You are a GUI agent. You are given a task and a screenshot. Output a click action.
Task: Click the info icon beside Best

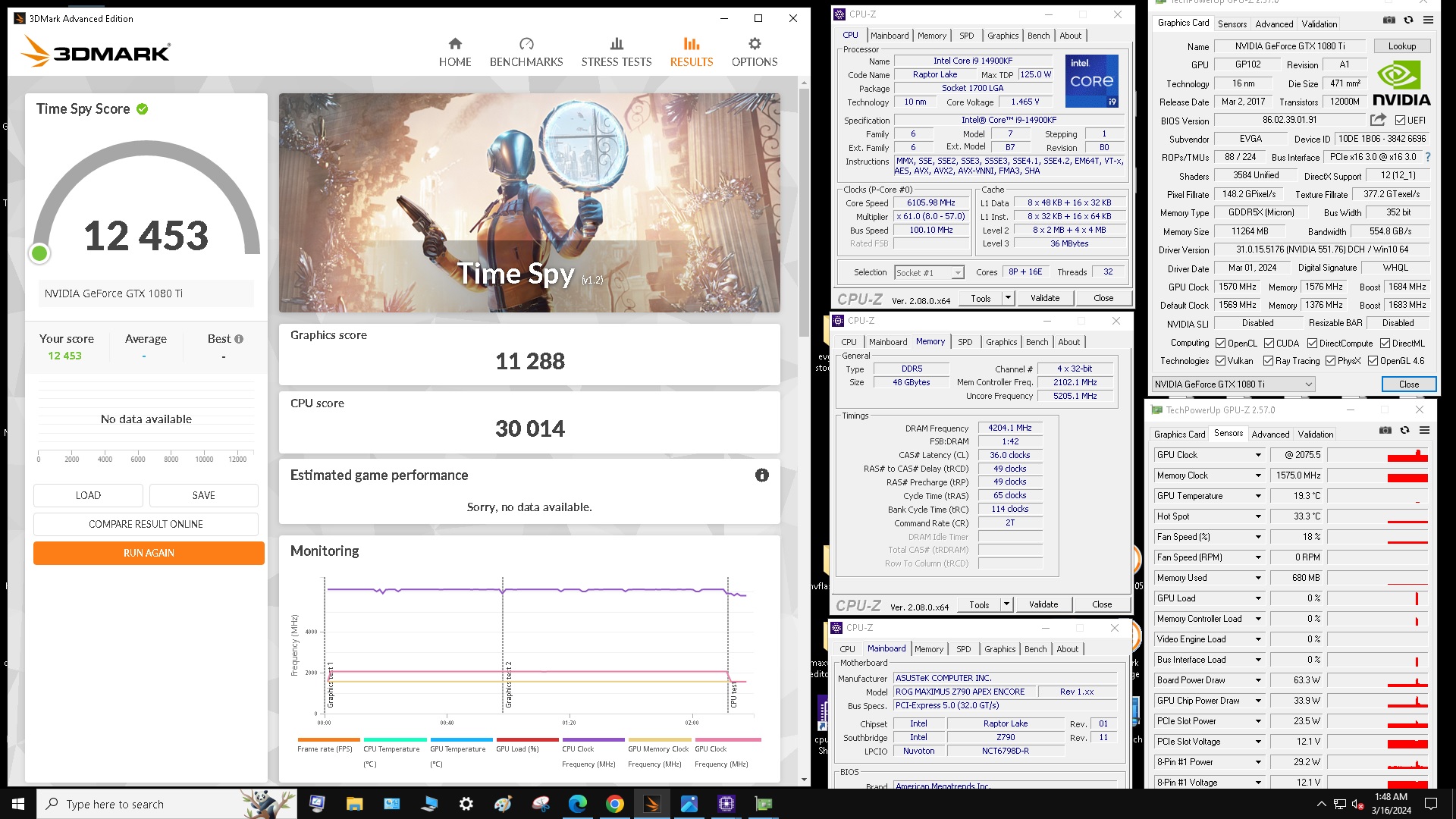[239, 339]
